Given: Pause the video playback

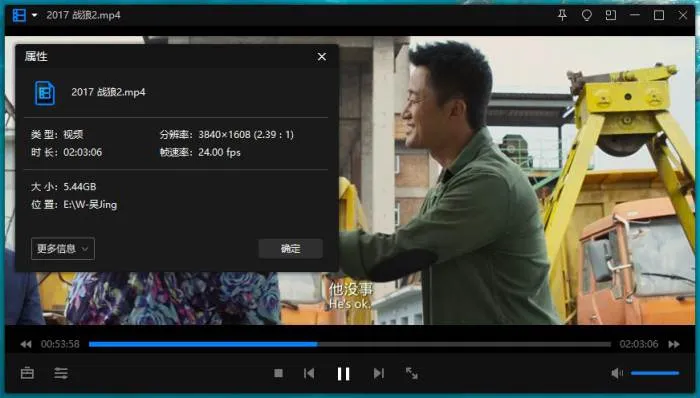Looking at the screenshot, I should click(x=343, y=373).
